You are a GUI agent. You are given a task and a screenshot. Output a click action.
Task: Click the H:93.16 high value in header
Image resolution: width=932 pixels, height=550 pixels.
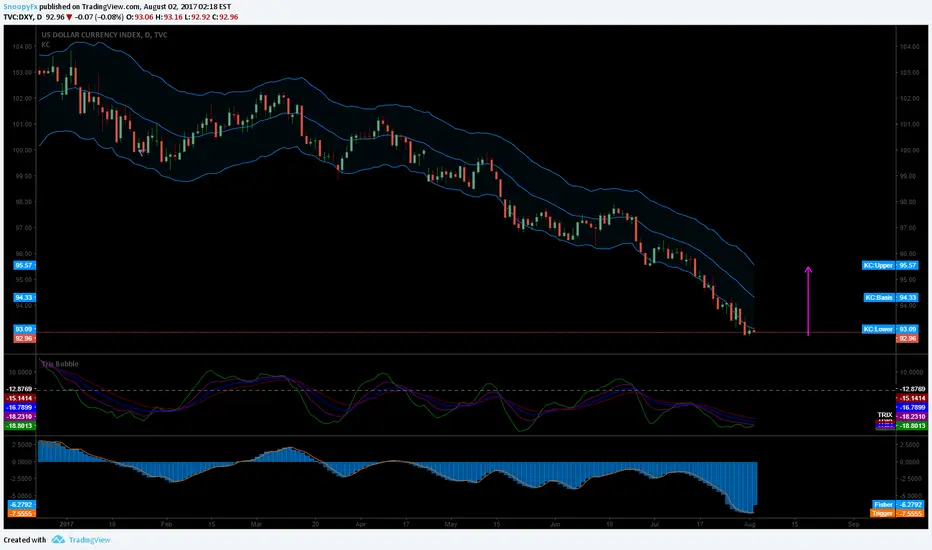168,17
